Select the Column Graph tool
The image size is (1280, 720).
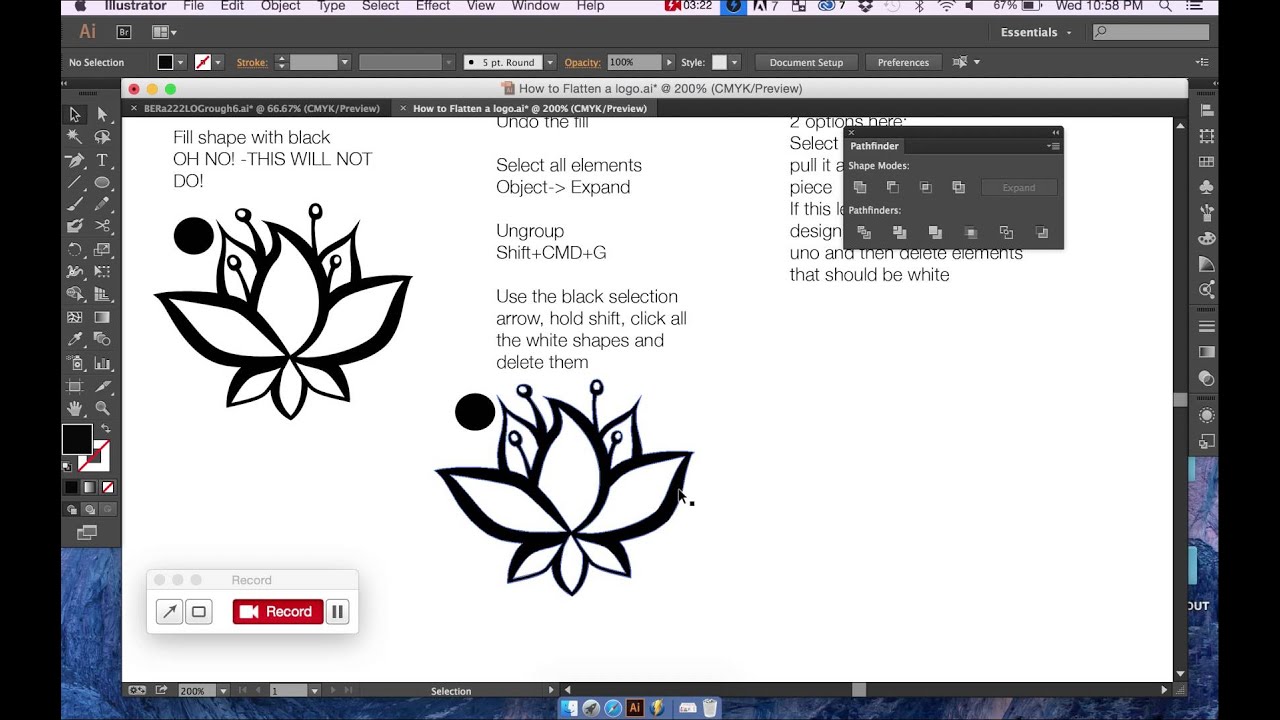pos(102,363)
